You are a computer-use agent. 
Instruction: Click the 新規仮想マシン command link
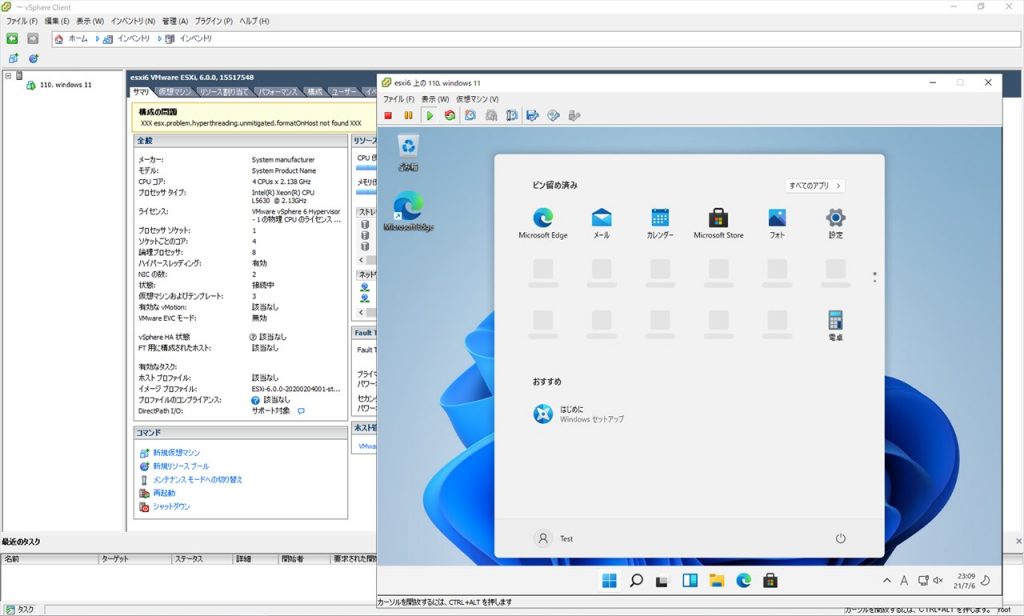point(176,453)
